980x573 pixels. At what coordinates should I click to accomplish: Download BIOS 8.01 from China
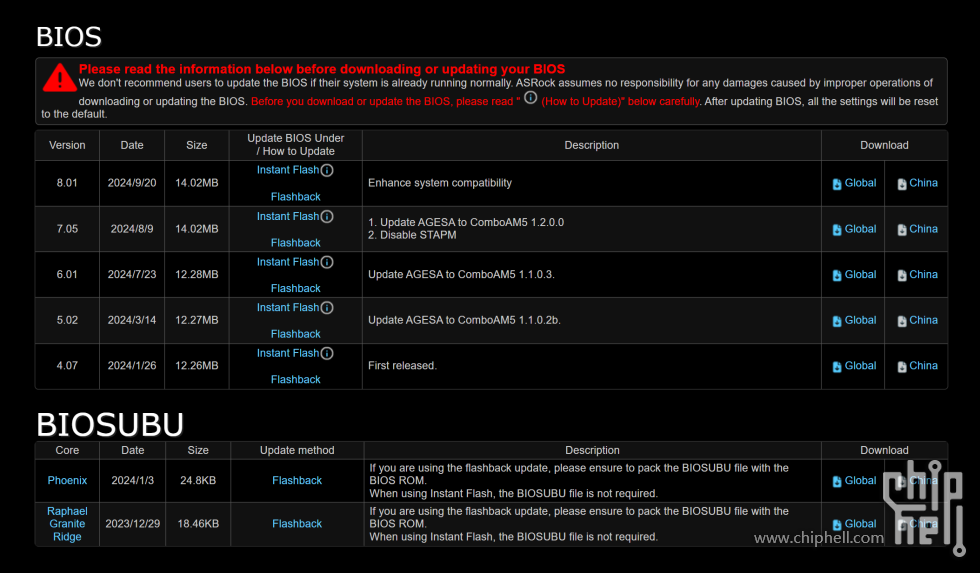coord(918,183)
